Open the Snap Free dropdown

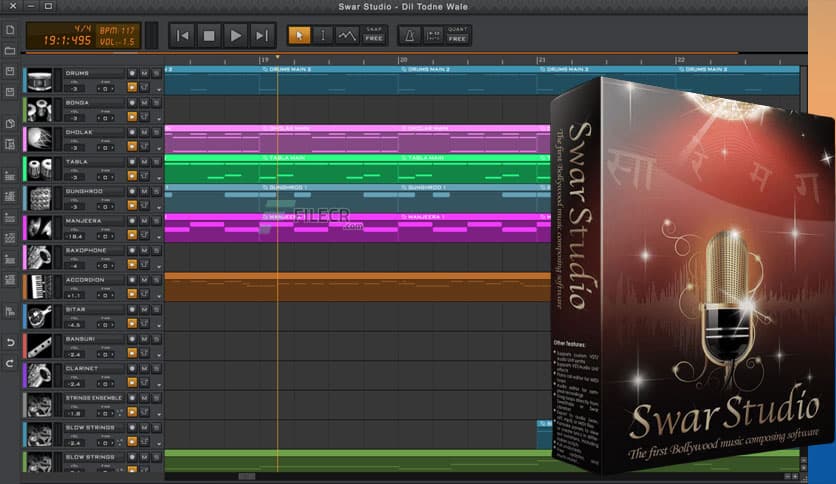374,35
